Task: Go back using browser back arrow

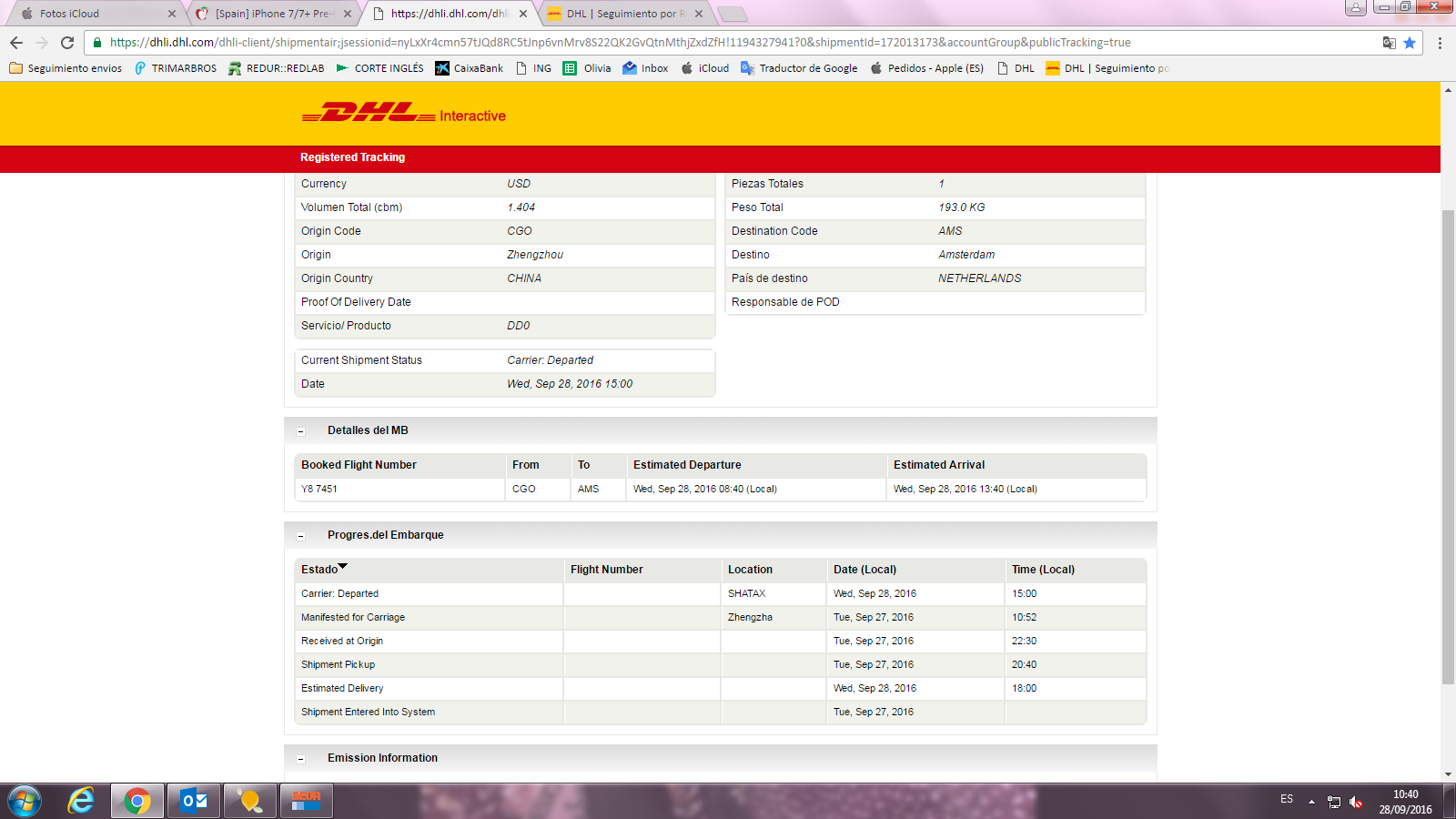Action: [x=16, y=43]
